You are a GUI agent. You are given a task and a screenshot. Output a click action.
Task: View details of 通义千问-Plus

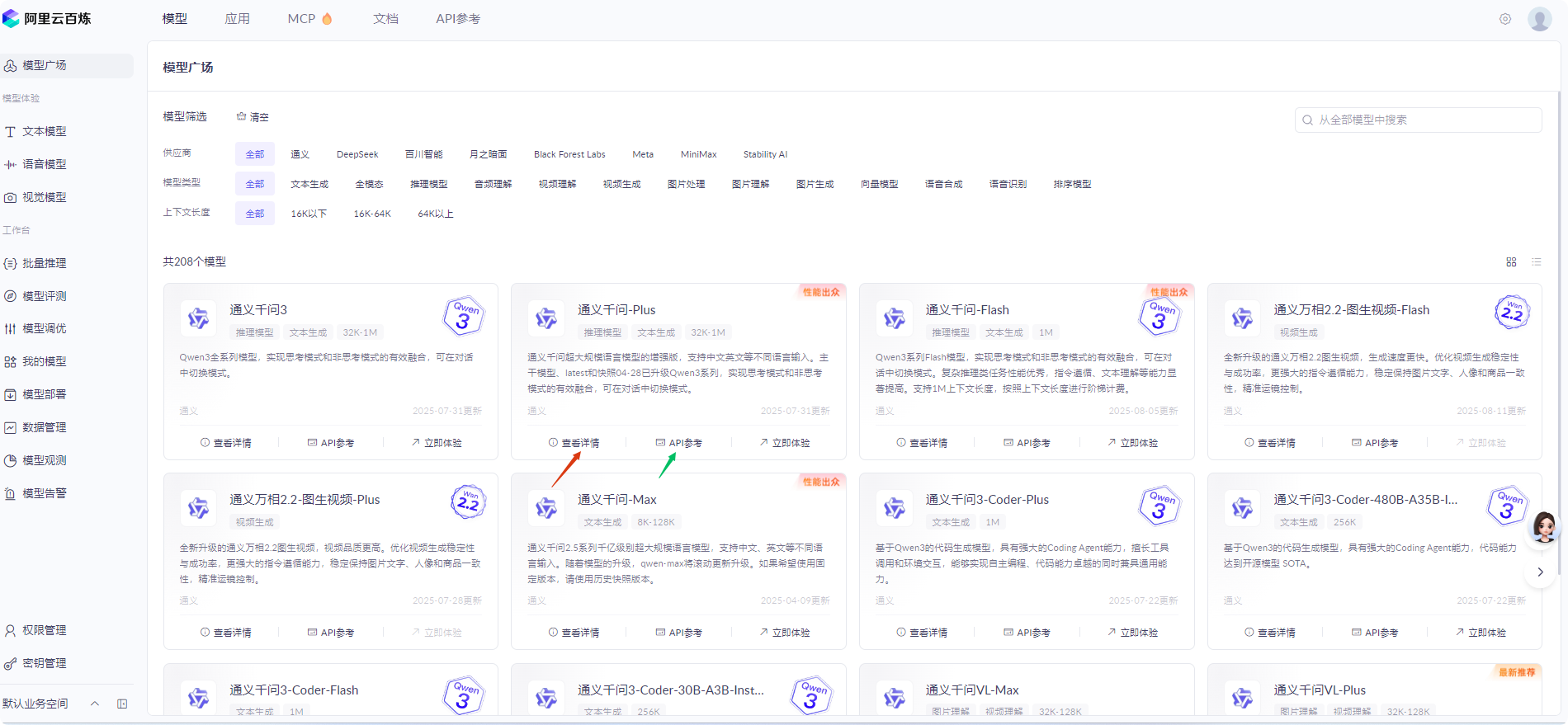pyautogui.click(x=574, y=443)
